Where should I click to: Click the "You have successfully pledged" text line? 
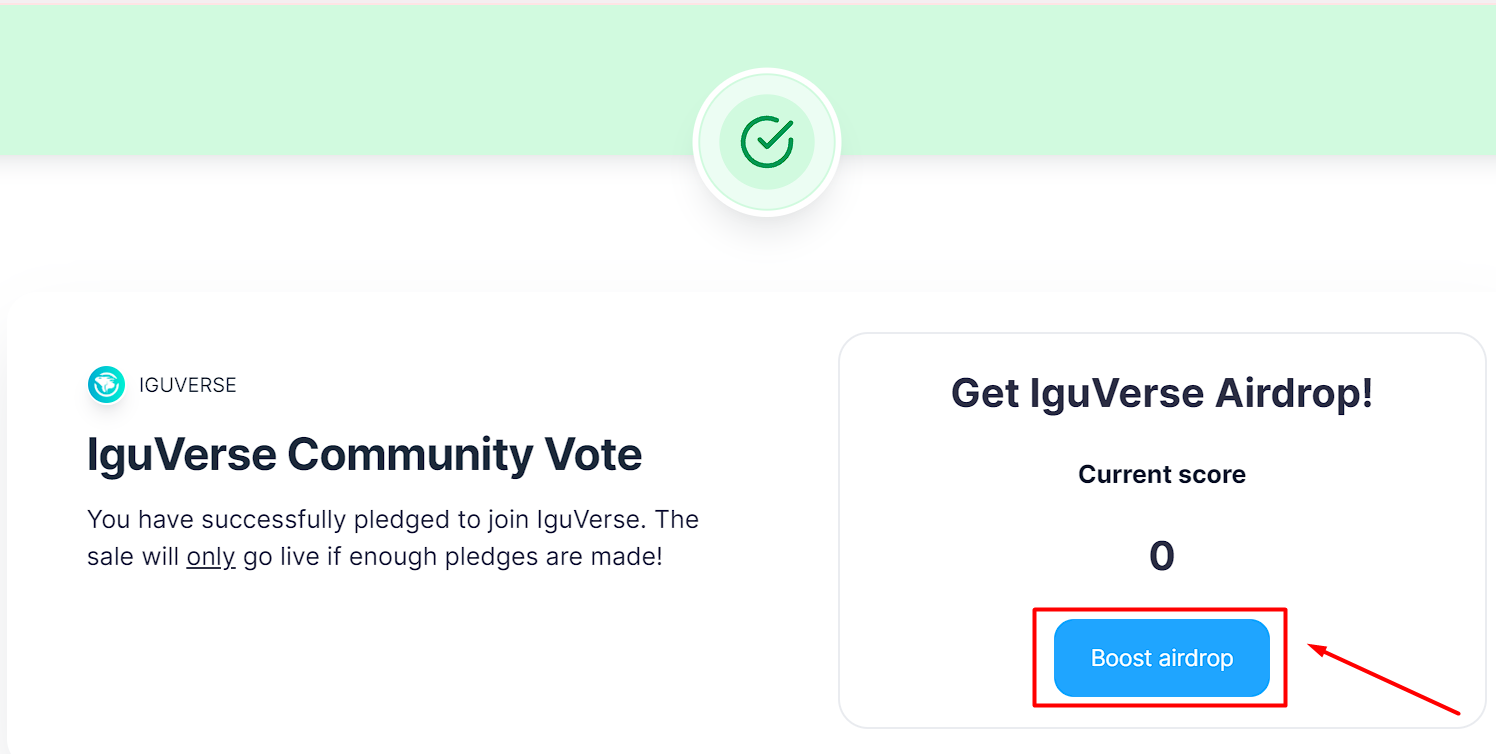click(392, 520)
